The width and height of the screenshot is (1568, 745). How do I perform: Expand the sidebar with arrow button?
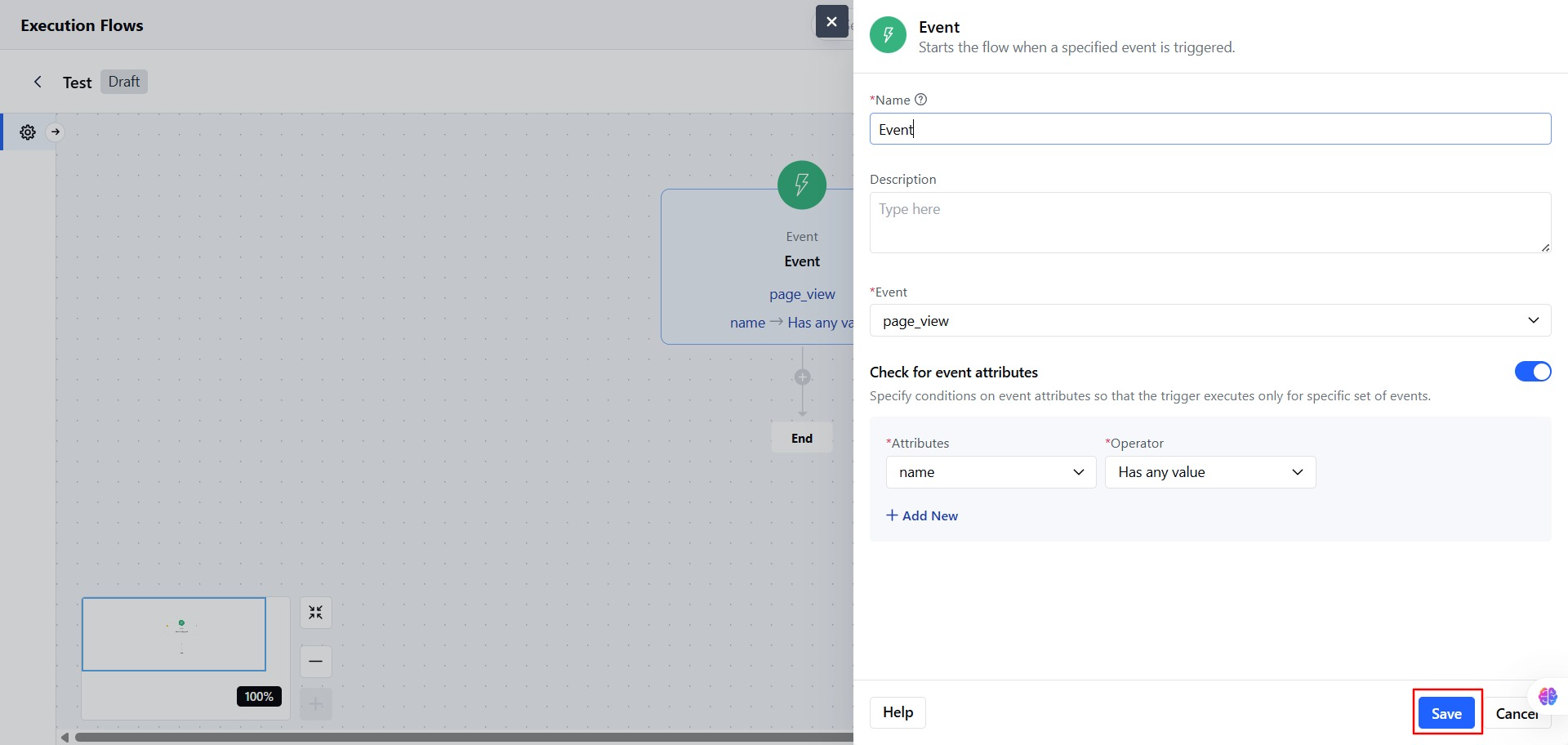pos(56,132)
